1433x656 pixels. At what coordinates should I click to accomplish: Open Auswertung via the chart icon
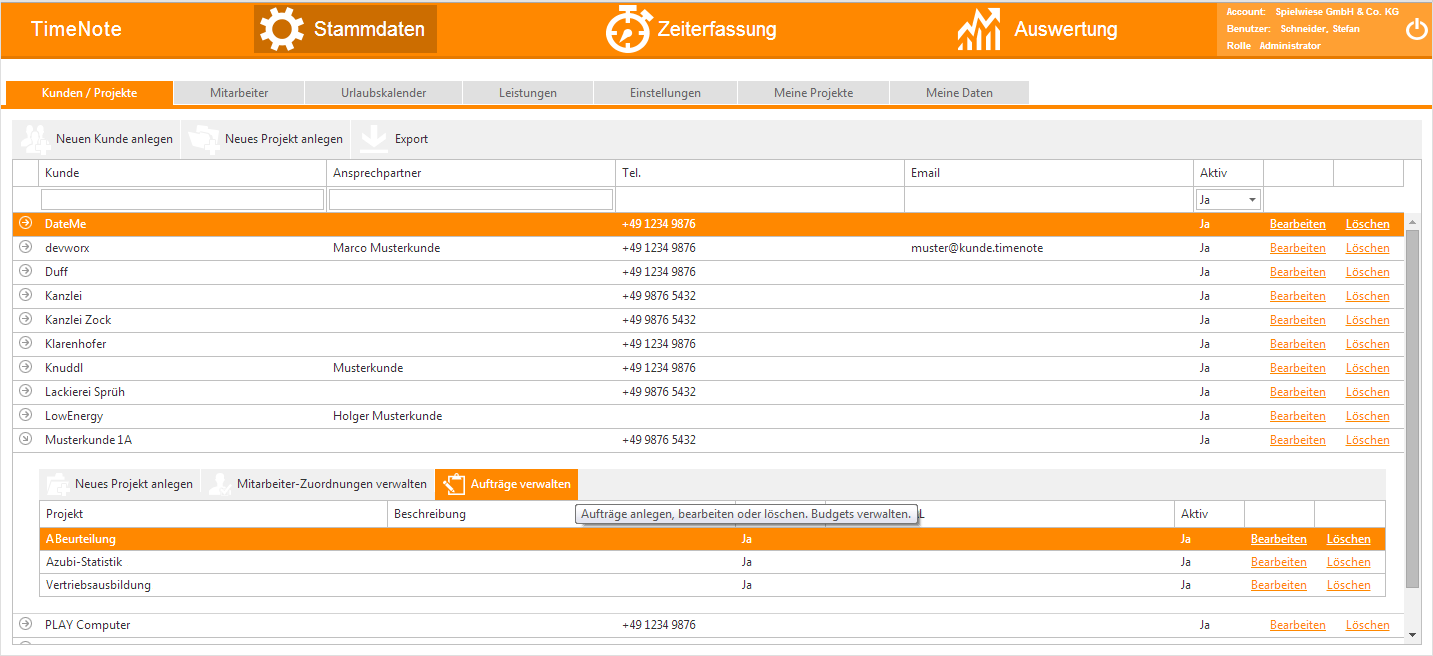click(x=978, y=29)
